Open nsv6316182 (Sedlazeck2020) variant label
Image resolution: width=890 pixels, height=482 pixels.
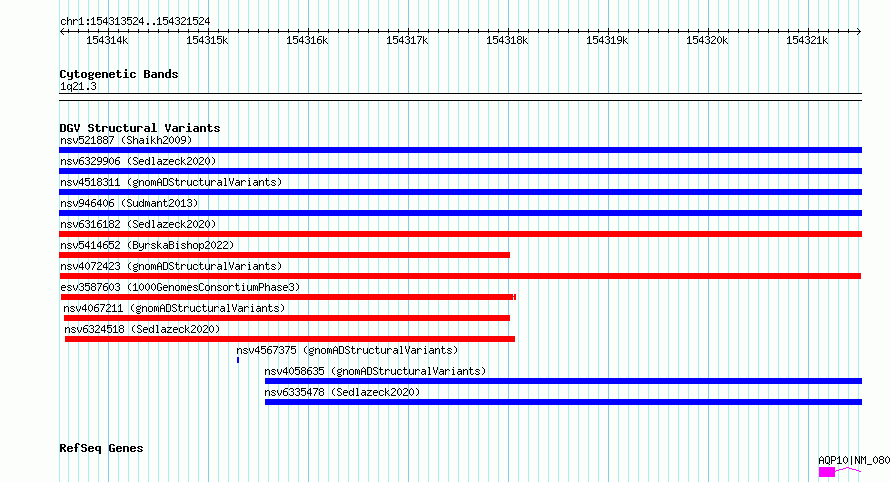click(x=138, y=224)
